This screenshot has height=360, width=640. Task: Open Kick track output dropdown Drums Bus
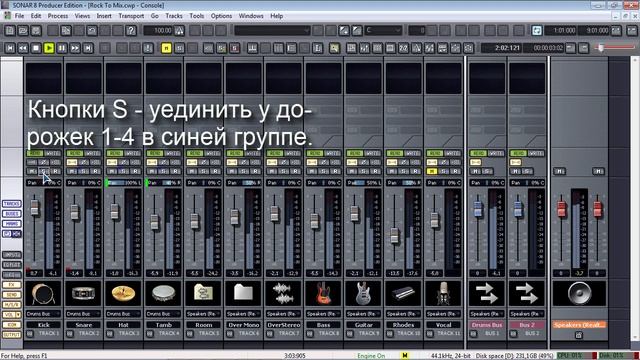click(x=43, y=314)
